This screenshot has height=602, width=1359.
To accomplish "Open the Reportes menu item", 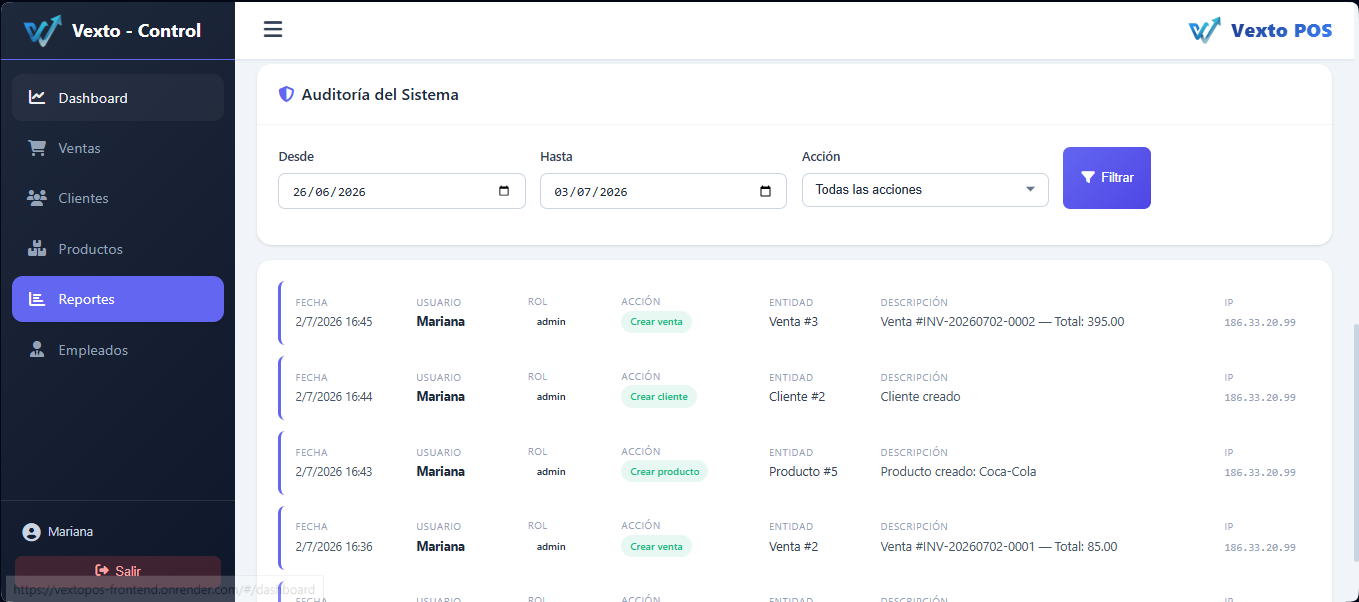I will tap(118, 299).
